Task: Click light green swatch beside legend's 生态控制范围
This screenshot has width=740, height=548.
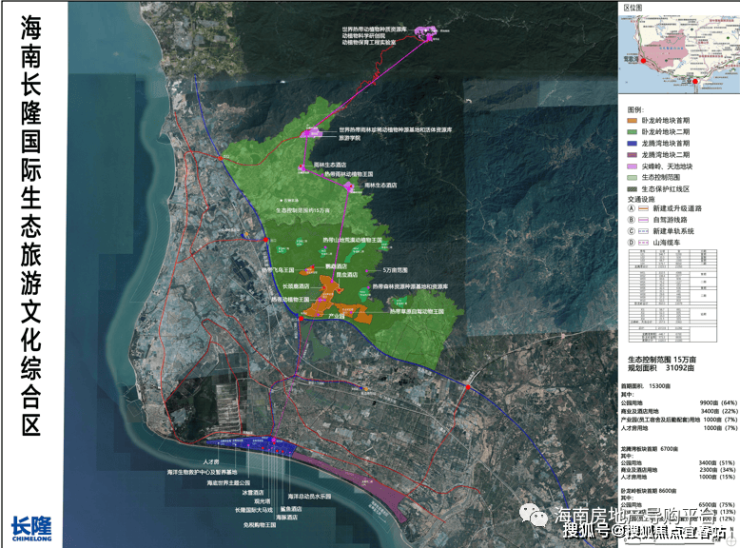Action: [x=632, y=177]
